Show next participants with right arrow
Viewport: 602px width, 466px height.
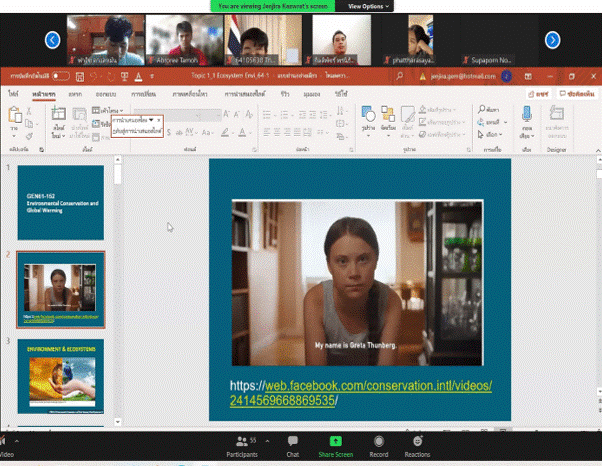point(552,40)
